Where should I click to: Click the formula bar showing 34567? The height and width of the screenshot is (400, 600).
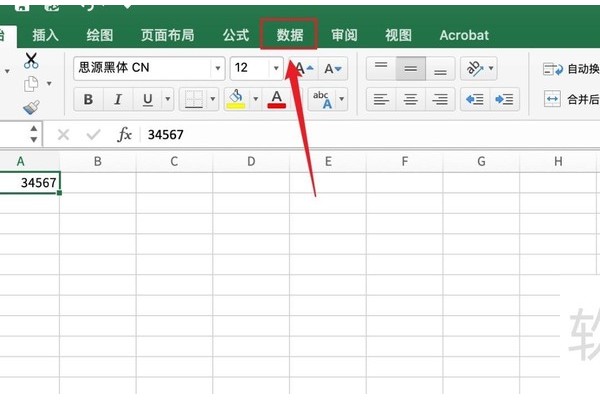(x=370, y=135)
